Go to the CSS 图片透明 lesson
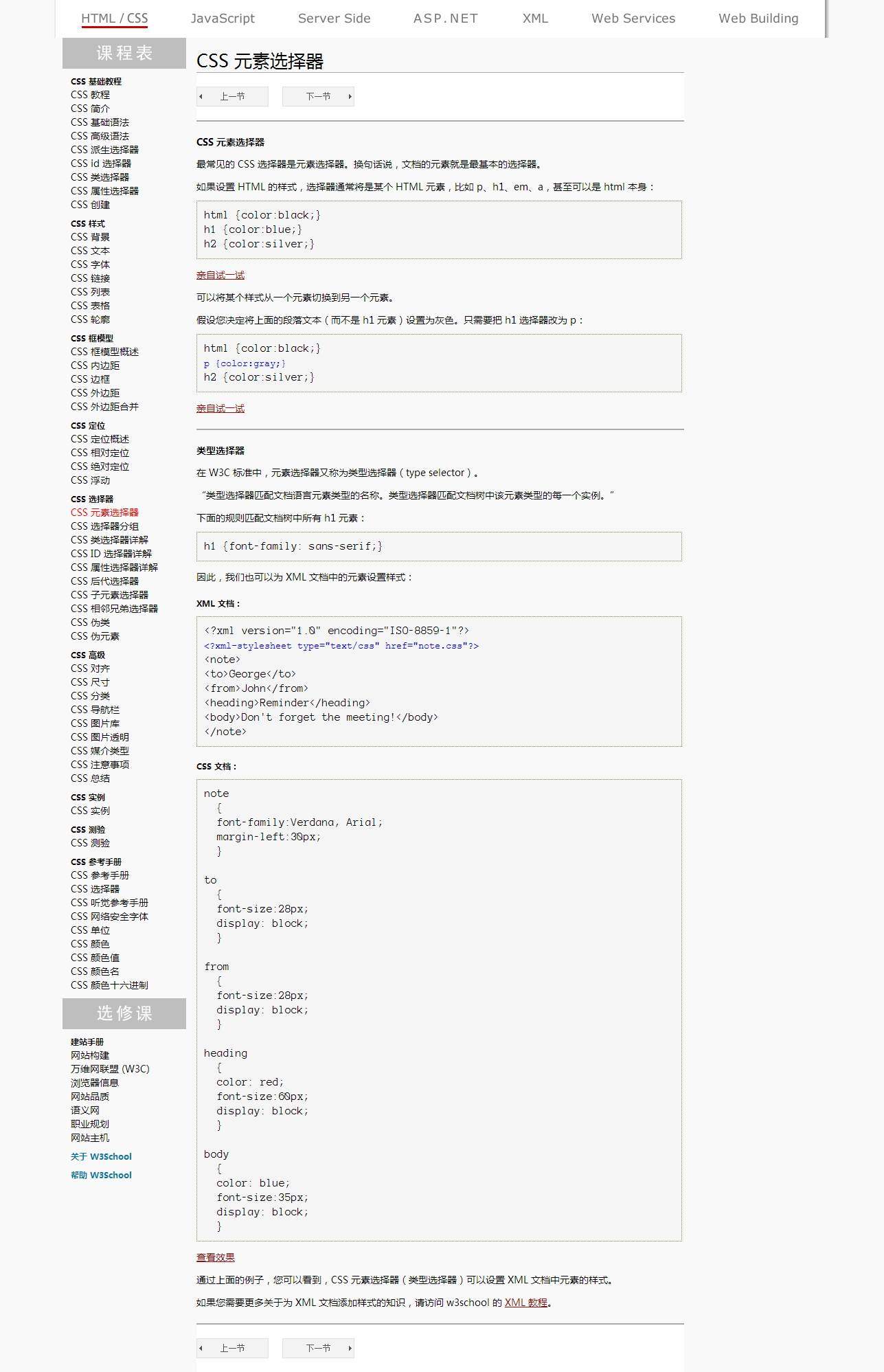 click(100, 737)
